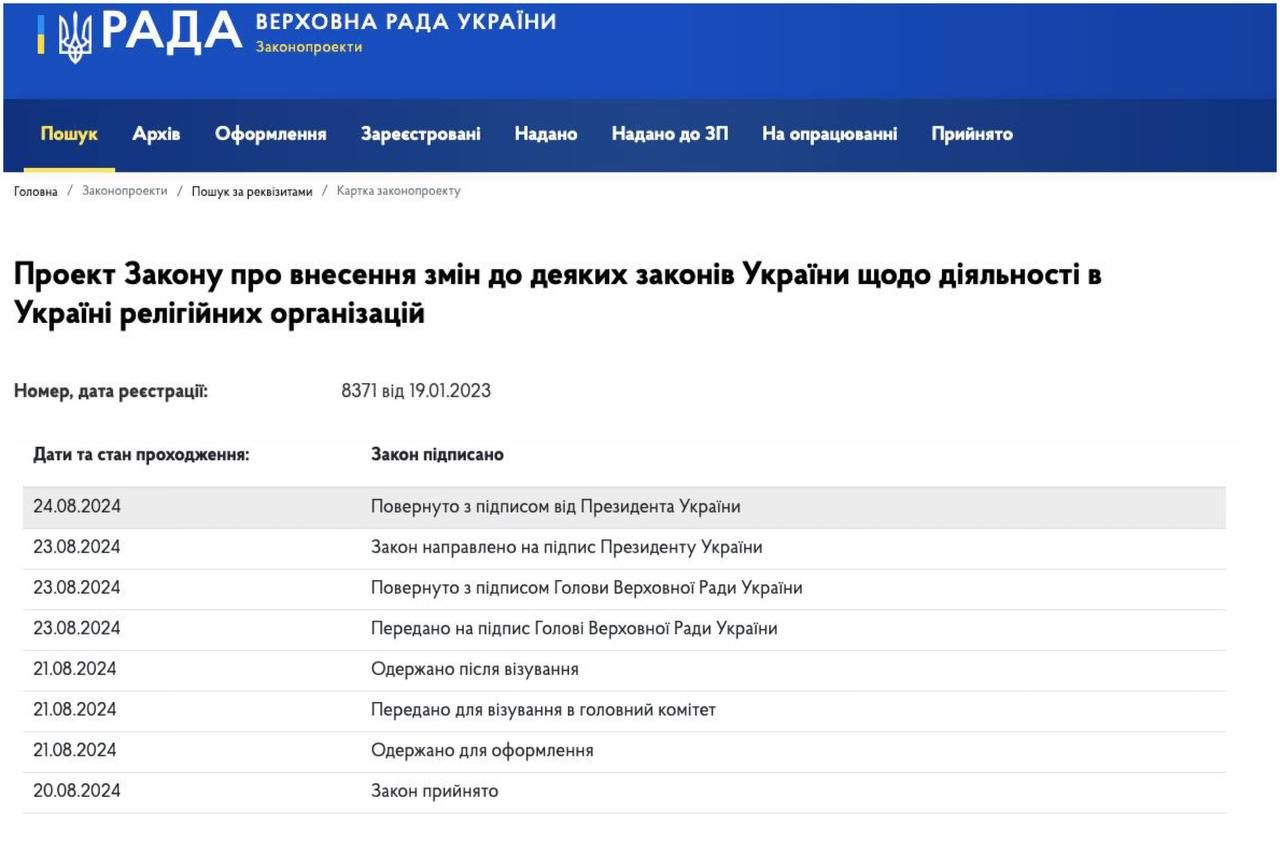
Task: Click the Головна breadcrumb link
Action: pyautogui.click(x=36, y=191)
